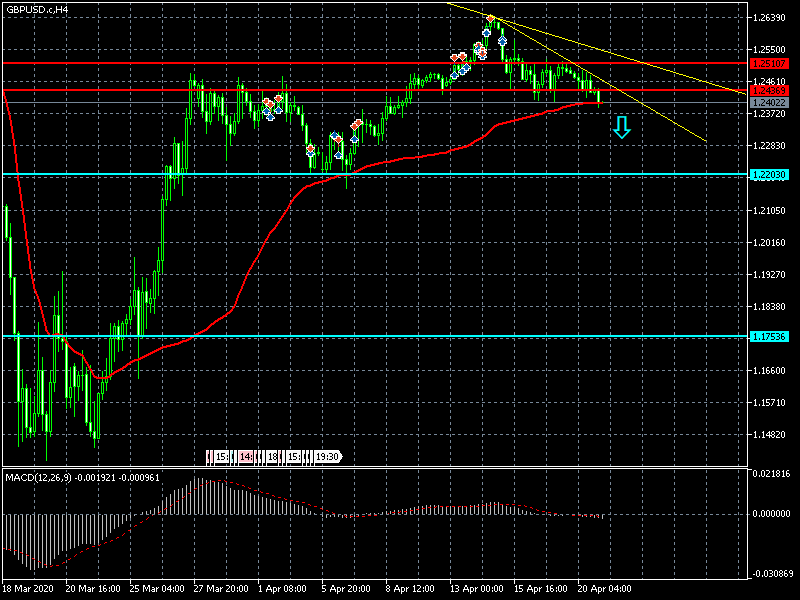Click the 18 Mar 2020 date label
800x600 pixels.
(28, 588)
